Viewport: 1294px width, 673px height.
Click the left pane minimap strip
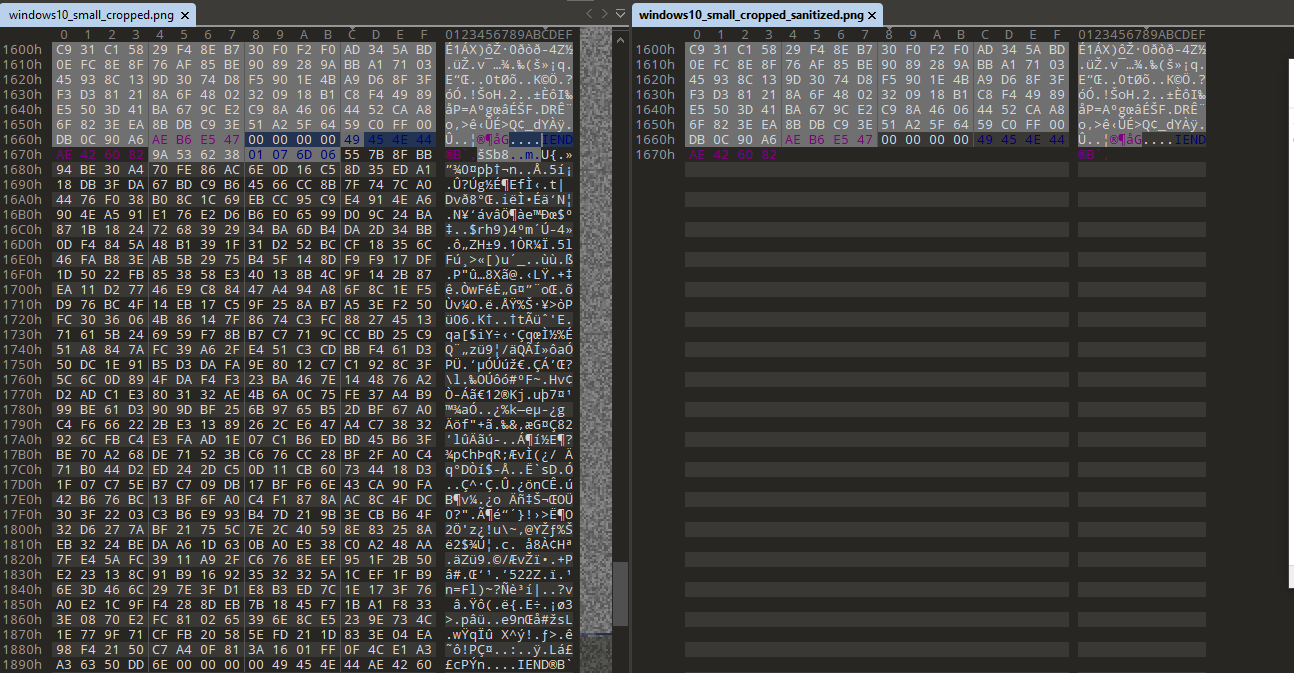click(594, 350)
